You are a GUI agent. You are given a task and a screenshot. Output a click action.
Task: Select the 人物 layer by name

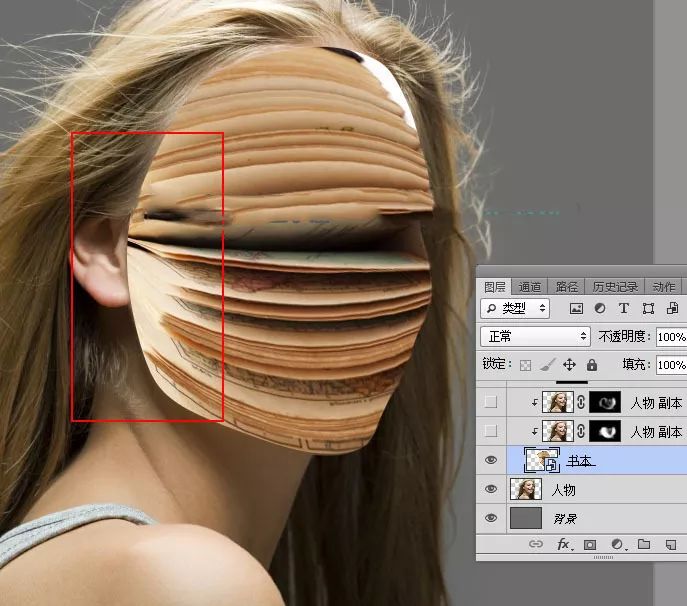[563, 490]
